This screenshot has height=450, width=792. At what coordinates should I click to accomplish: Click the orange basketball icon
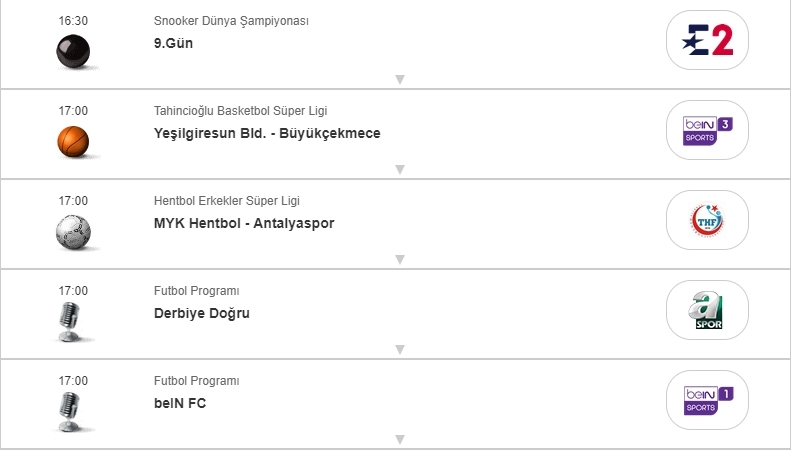pyautogui.click(x=73, y=141)
